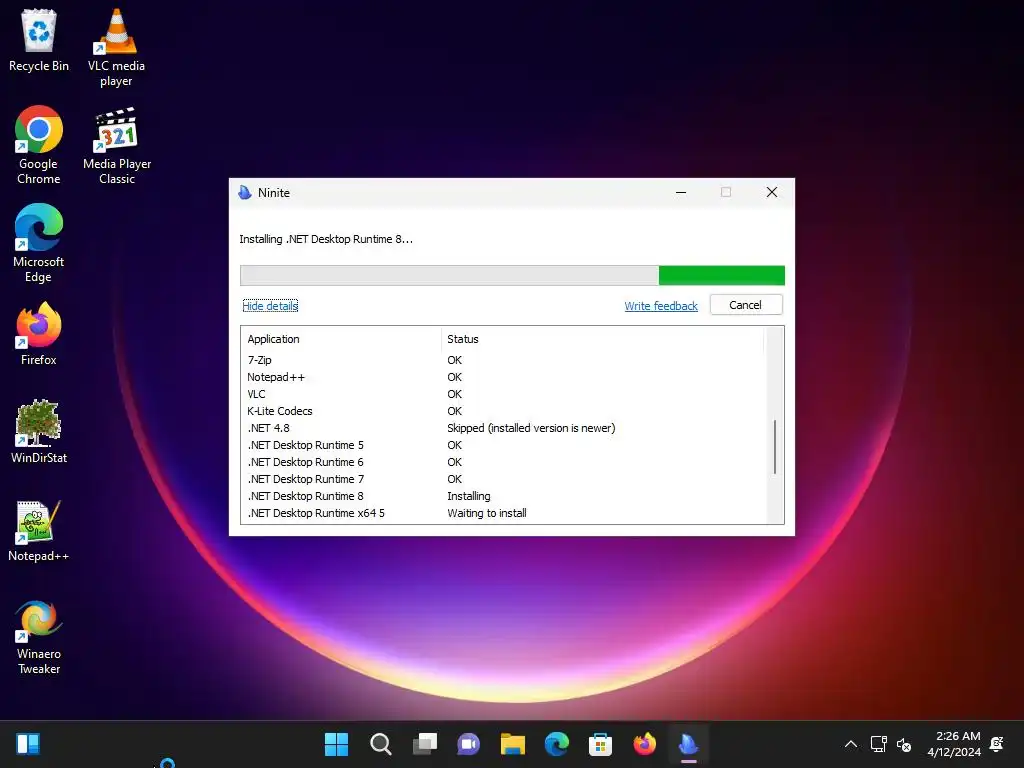Select the K-Lite Codecs row
The image size is (1024, 768).
(x=503, y=411)
